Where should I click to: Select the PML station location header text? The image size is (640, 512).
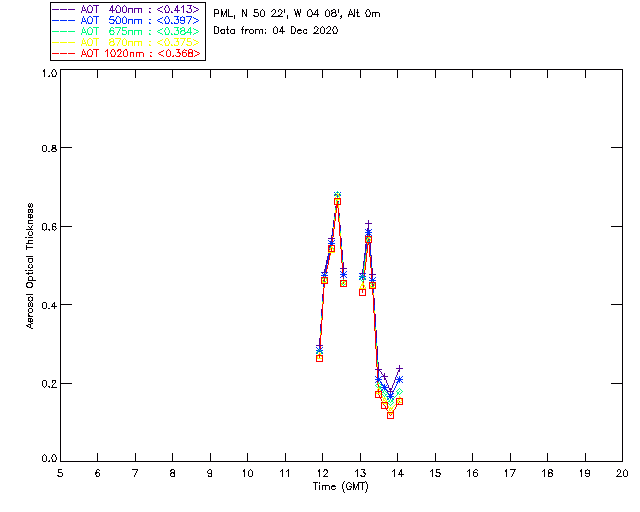coord(297,13)
